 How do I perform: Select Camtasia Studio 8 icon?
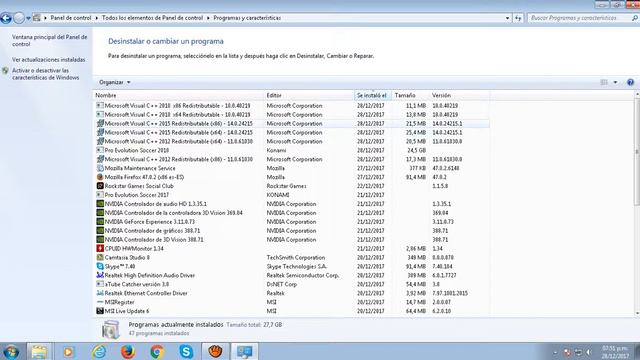click(x=100, y=257)
